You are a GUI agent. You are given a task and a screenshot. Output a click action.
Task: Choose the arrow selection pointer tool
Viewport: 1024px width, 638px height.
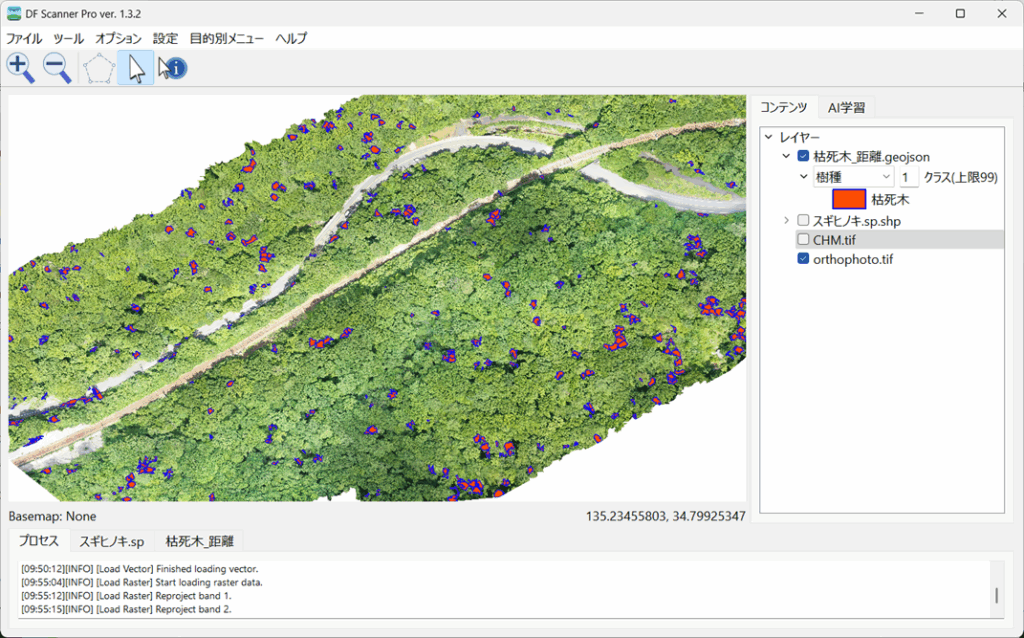coord(136,68)
